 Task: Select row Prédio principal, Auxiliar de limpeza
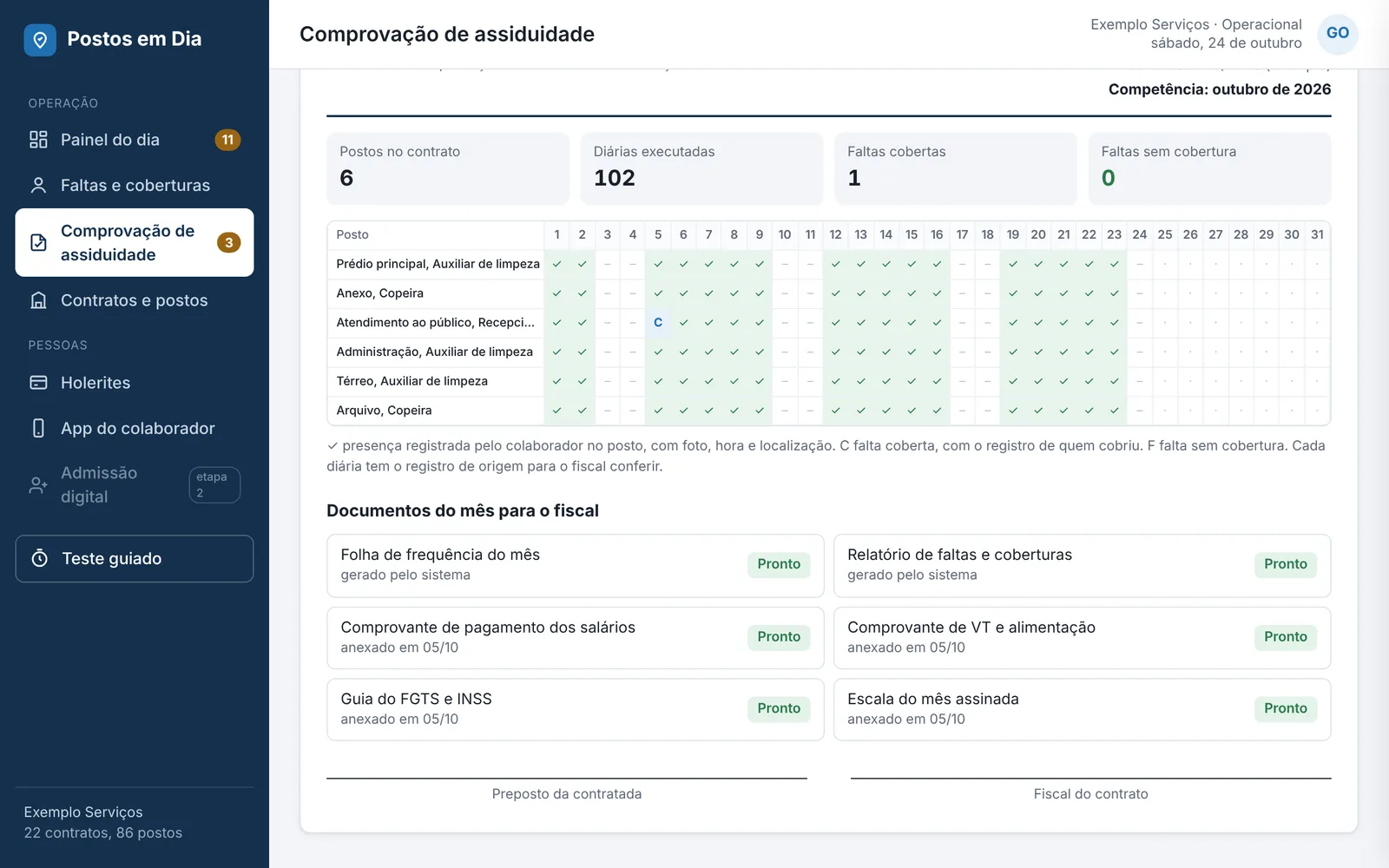(828, 264)
